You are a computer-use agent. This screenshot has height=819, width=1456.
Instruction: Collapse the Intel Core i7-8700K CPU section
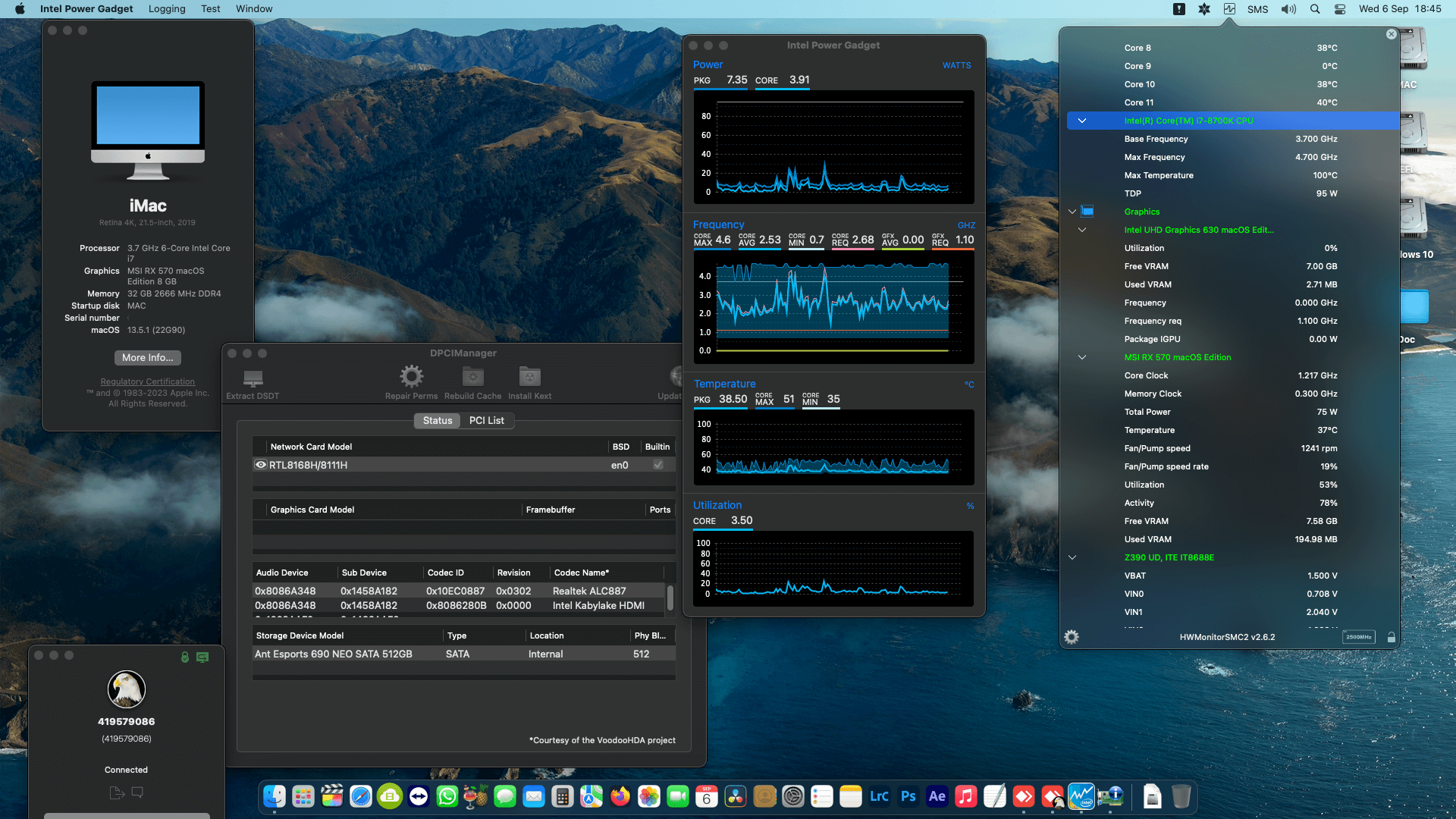pyautogui.click(x=1082, y=121)
